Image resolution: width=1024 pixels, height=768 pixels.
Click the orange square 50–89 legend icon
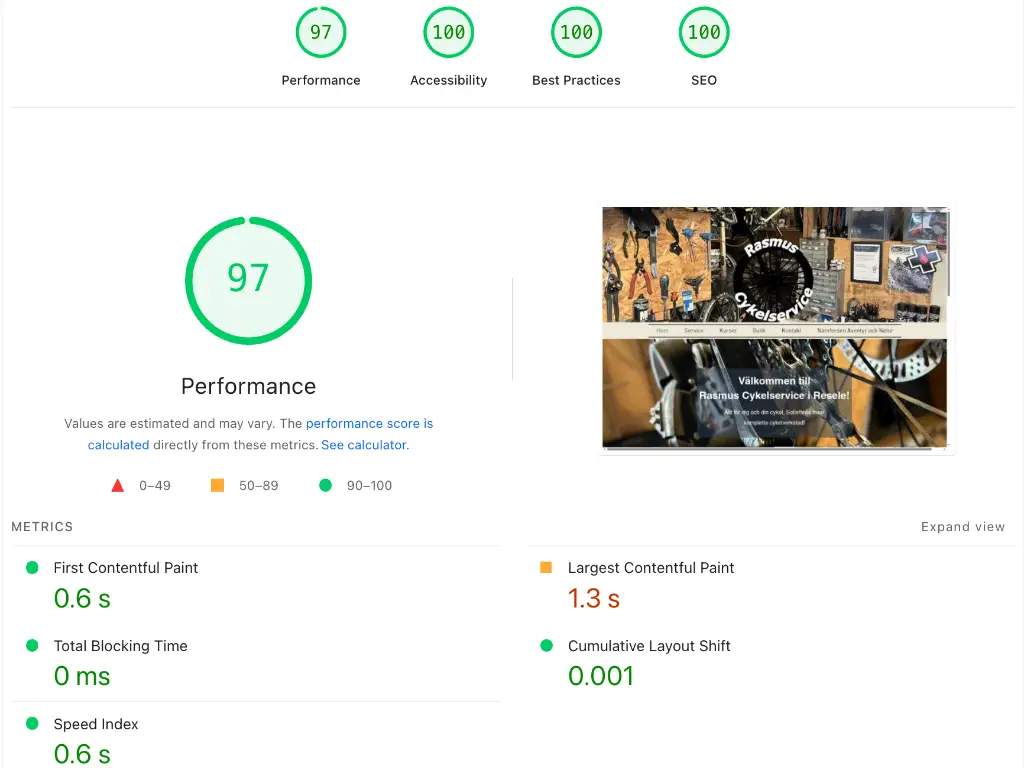click(217, 486)
